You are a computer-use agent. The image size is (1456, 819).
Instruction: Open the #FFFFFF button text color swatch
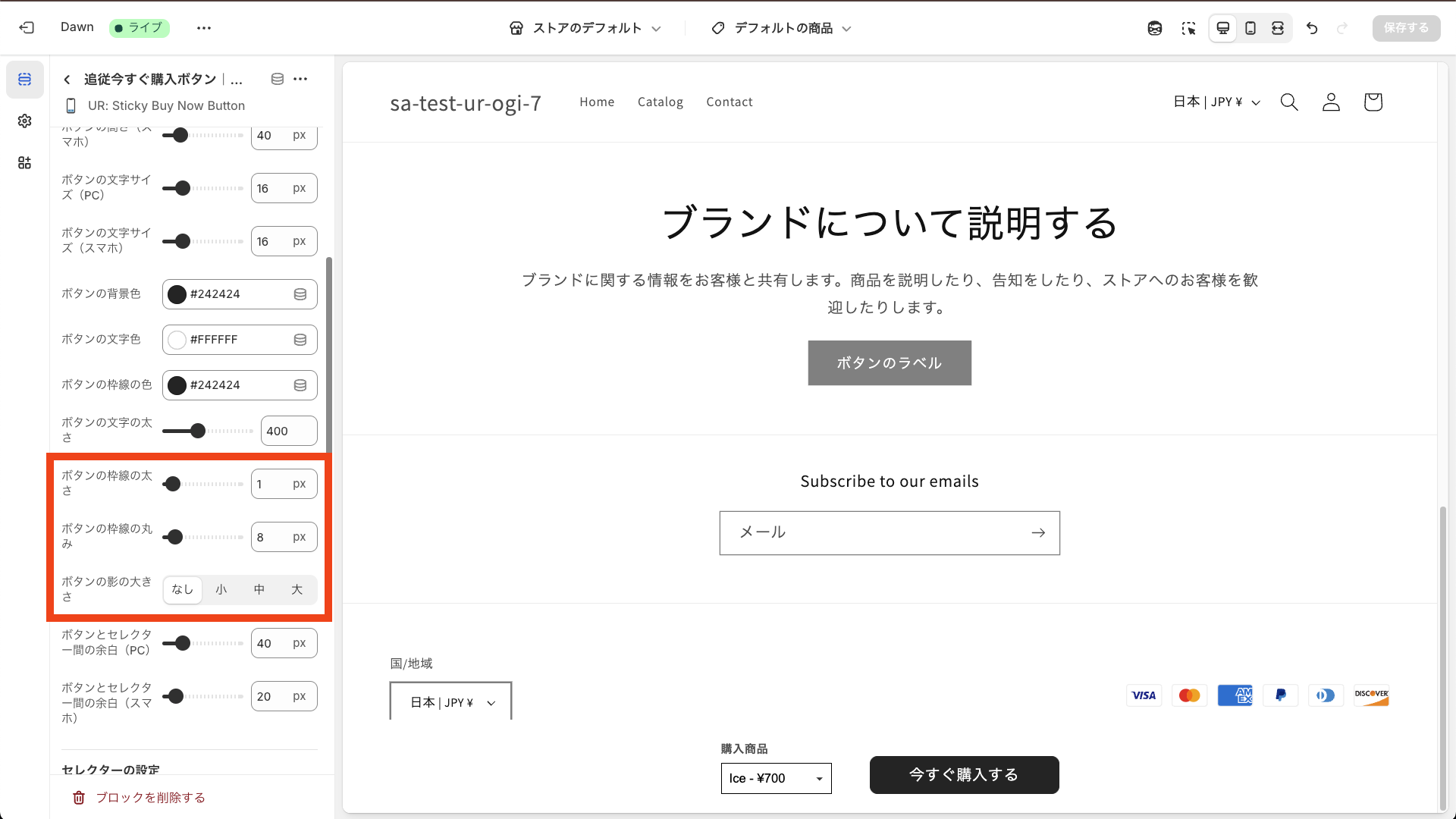pos(177,340)
